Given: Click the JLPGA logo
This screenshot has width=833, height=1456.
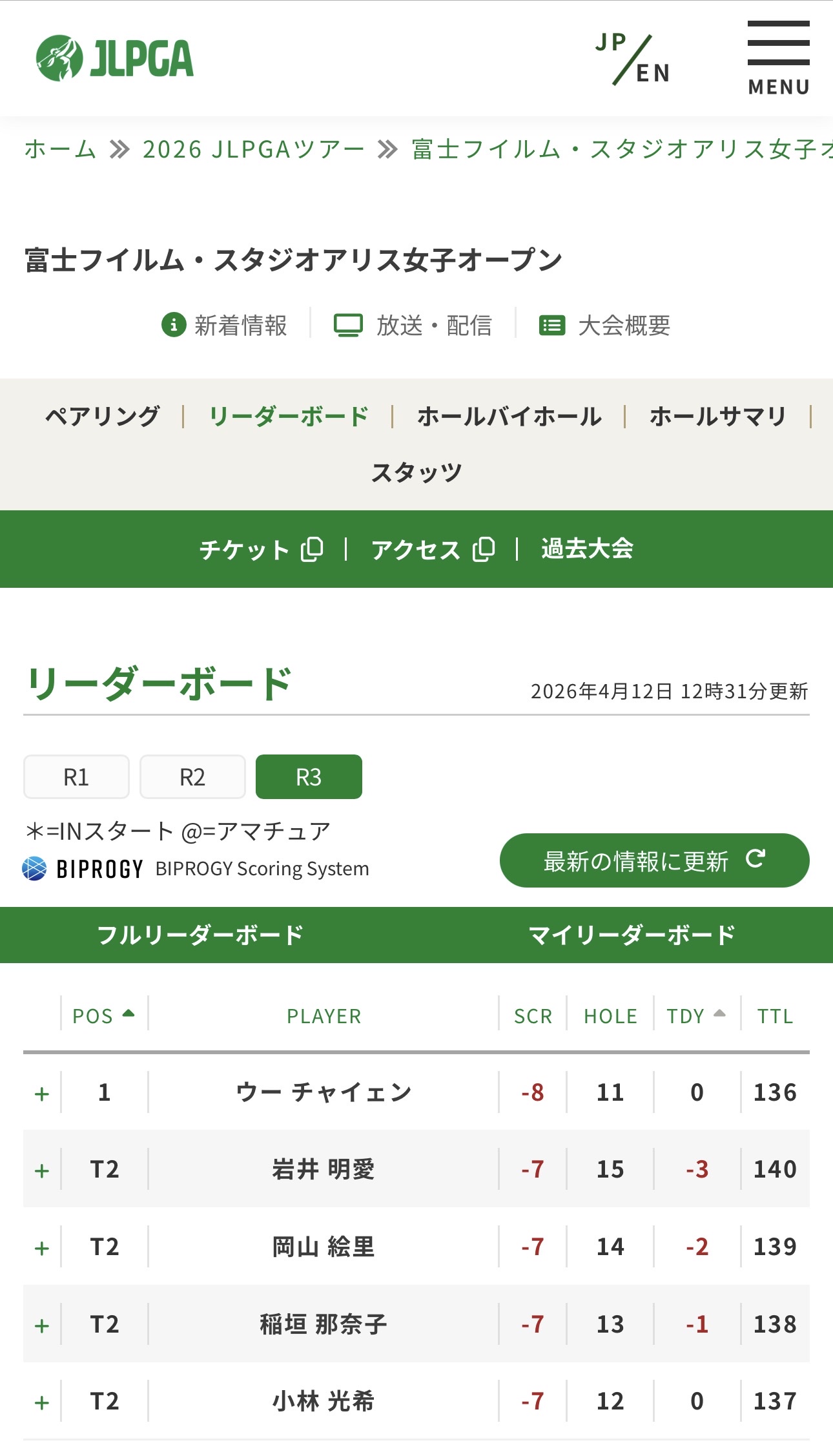Looking at the screenshot, I should (x=115, y=58).
